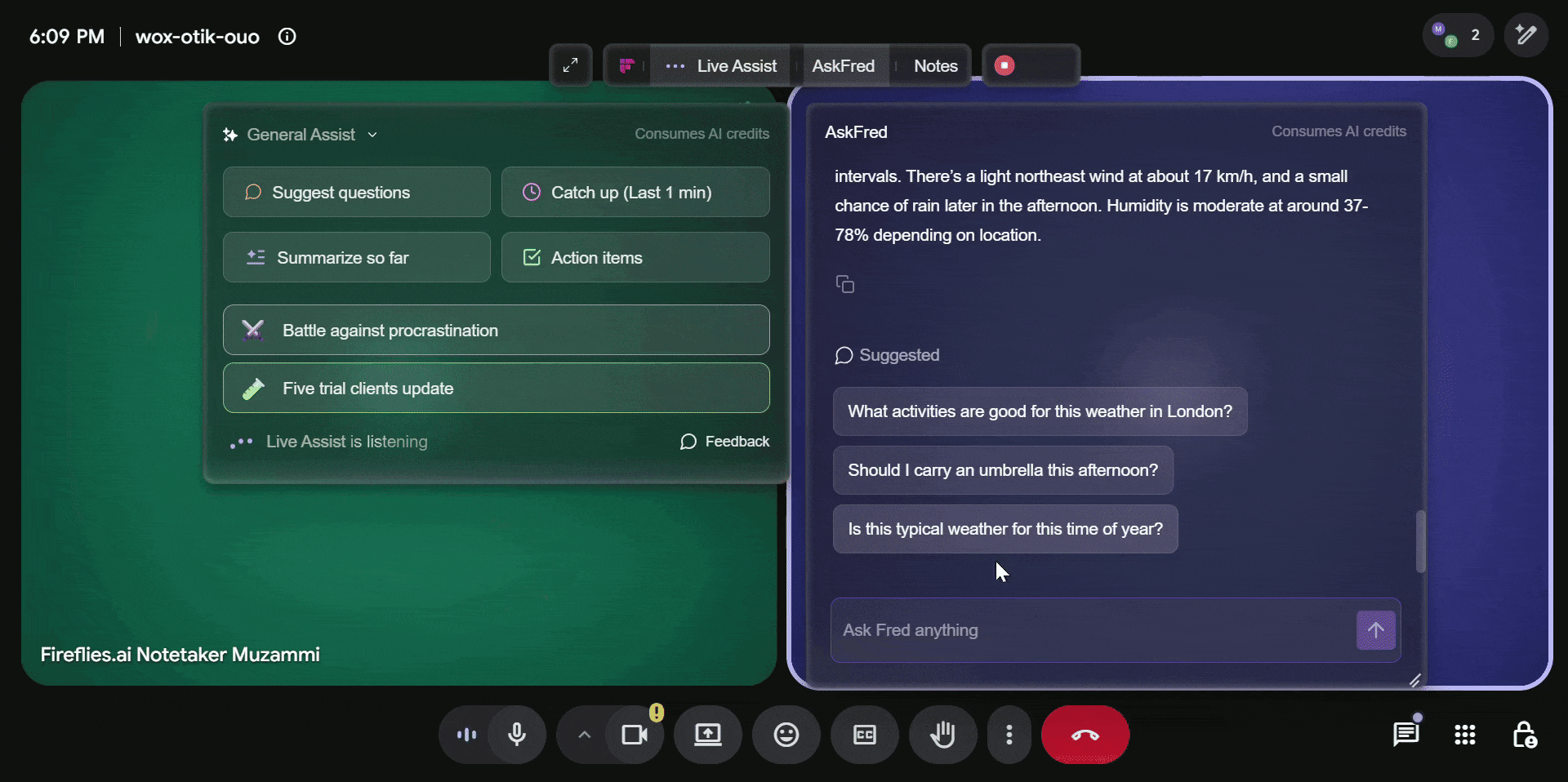Image resolution: width=1568 pixels, height=782 pixels.
Task: Click the AskFred panel scrollbar
Action: [1420, 541]
